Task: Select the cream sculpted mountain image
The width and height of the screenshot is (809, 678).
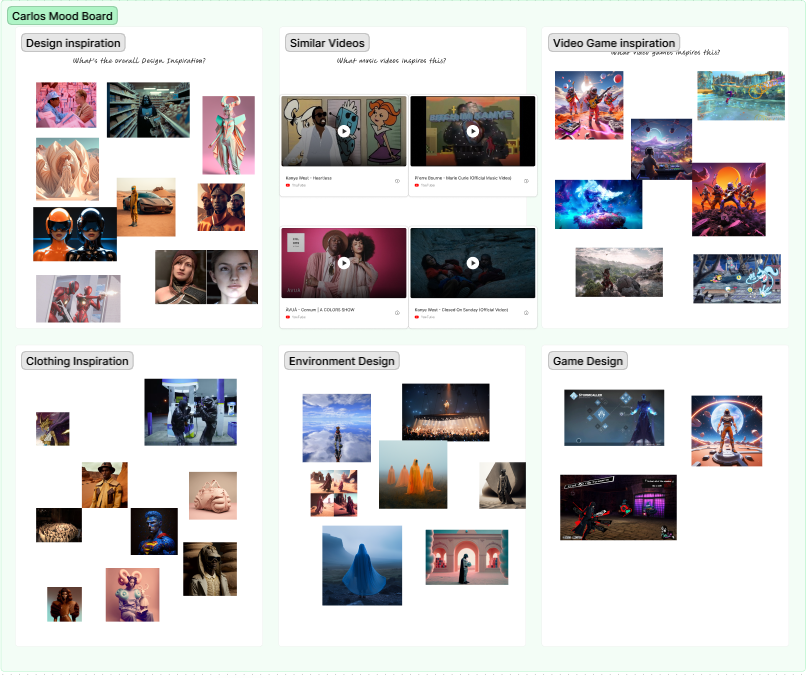Action: [68, 169]
